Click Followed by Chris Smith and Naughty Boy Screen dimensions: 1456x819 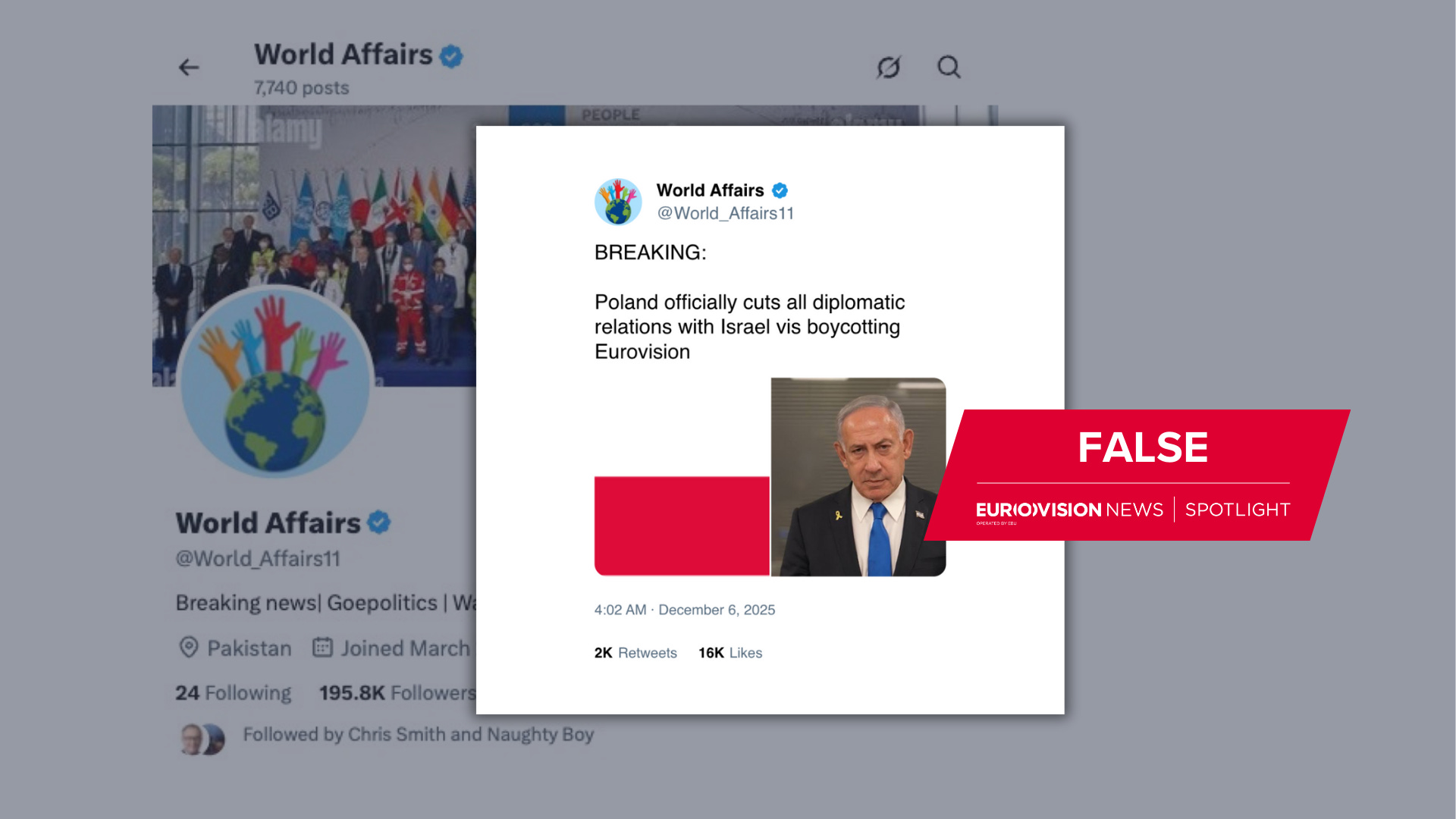(418, 735)
